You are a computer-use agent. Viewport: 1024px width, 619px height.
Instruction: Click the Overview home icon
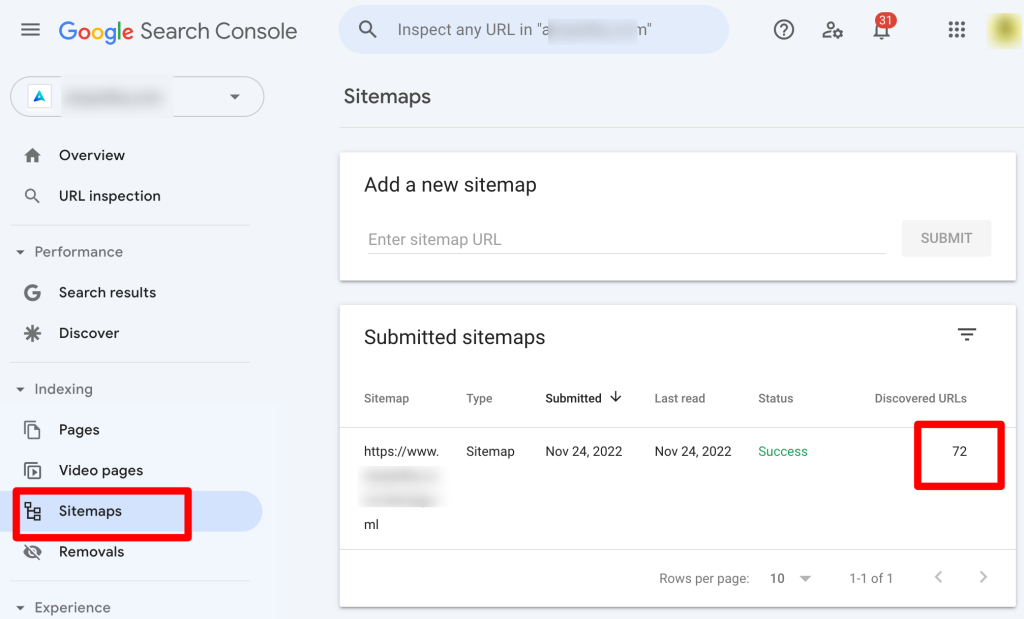[x=32, y=155]
